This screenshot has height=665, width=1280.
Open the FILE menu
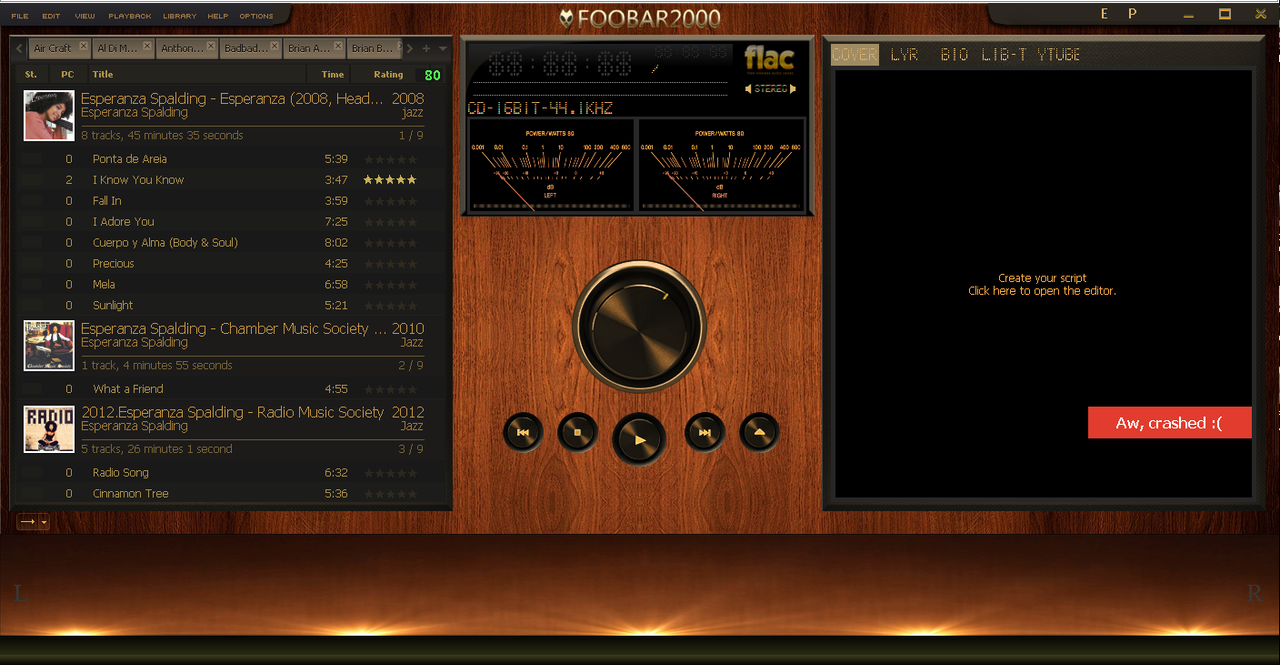tap(20, 16)
